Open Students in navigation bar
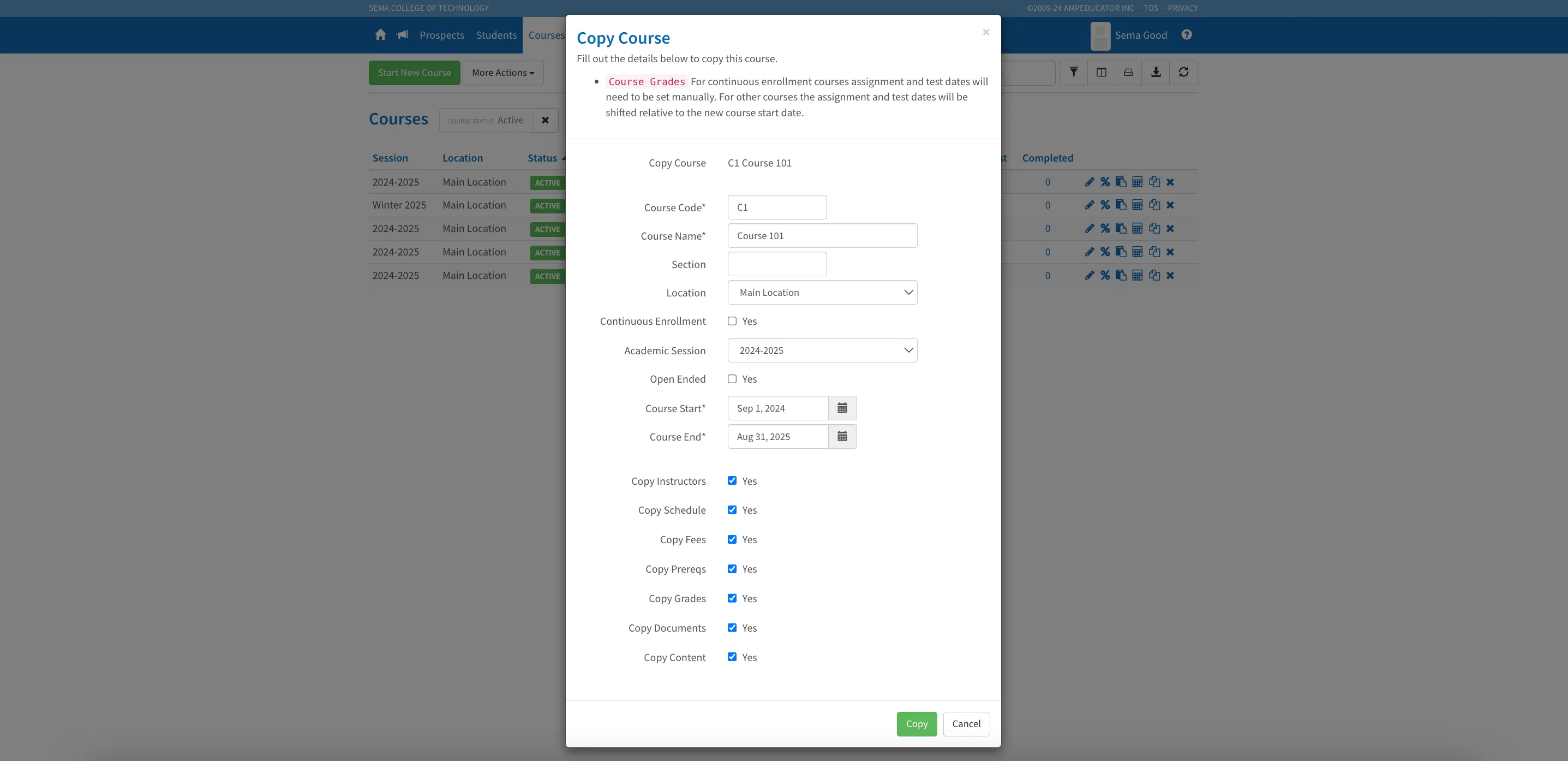Viewport: 1568px width, 761px height. click(496, 35)
